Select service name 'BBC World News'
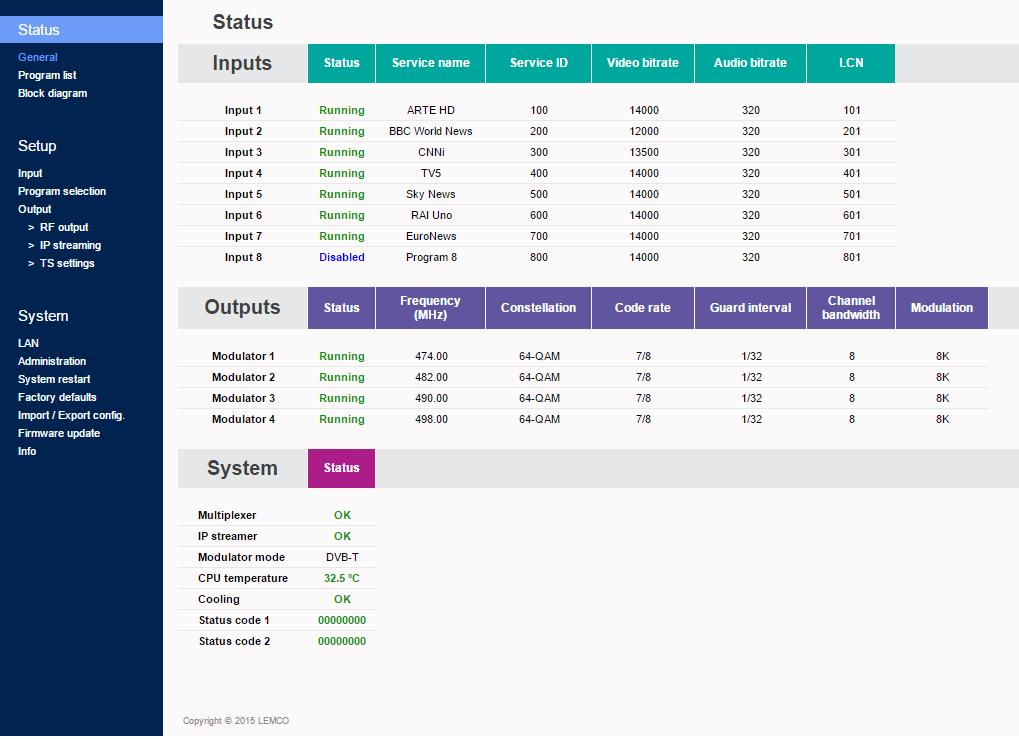The width and height of the screenshot is (1019, 739). (x=431, y=131)
